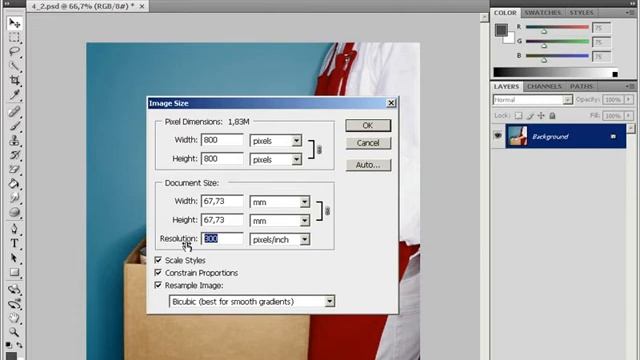Hide the Background layer with eye icon
Viewport: 640px width, 360px height.
click(498, 136)
